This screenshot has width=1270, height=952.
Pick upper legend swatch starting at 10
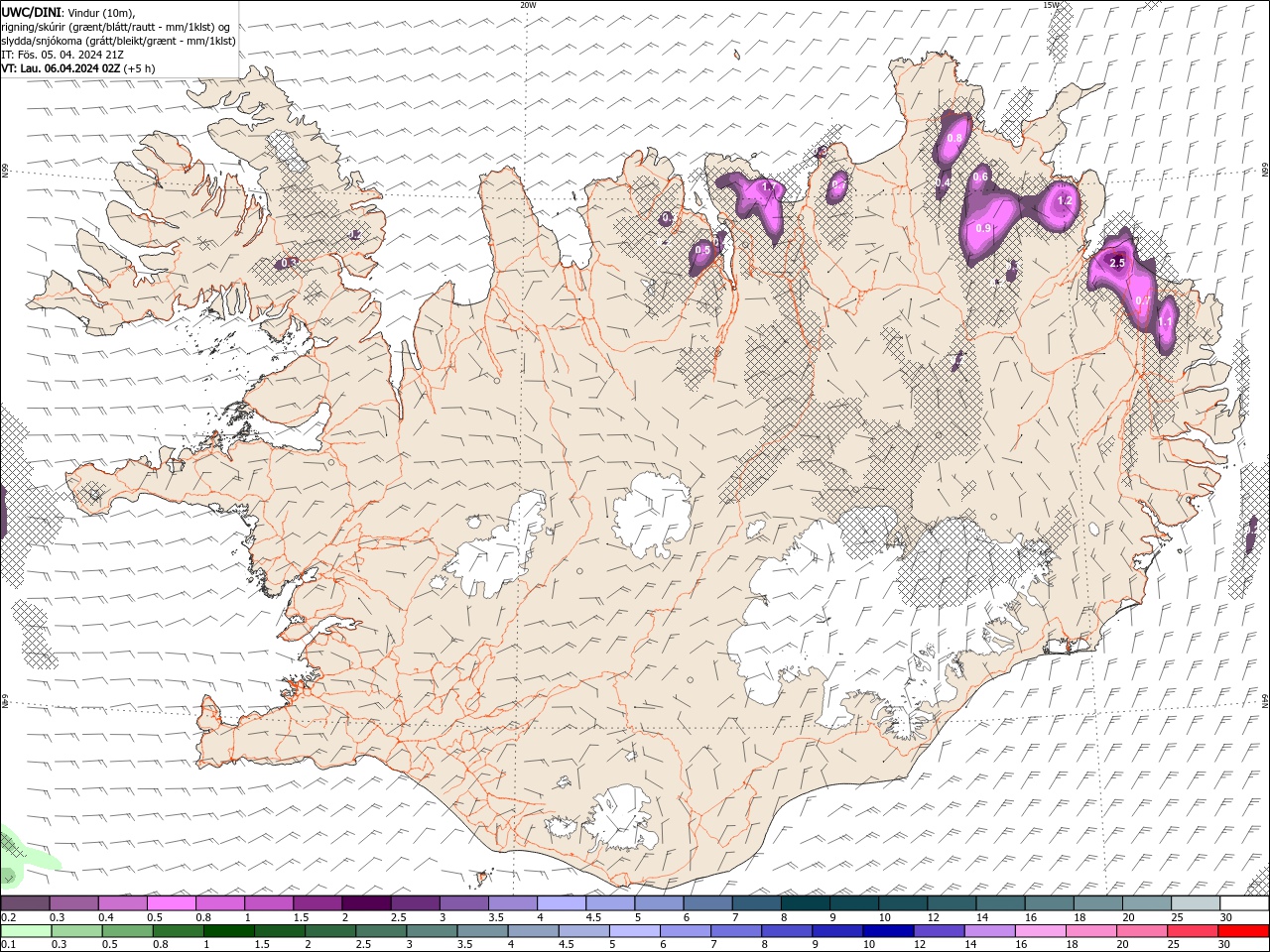pyautogui.click(x=903, y=903)
